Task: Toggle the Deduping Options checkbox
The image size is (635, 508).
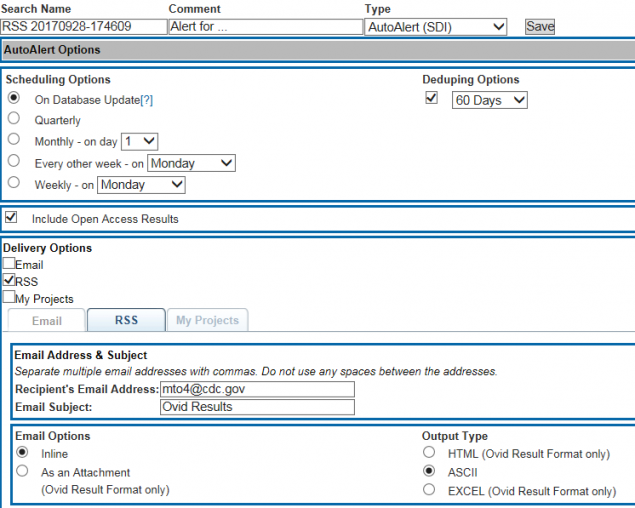Action: [x=432, y=98]
